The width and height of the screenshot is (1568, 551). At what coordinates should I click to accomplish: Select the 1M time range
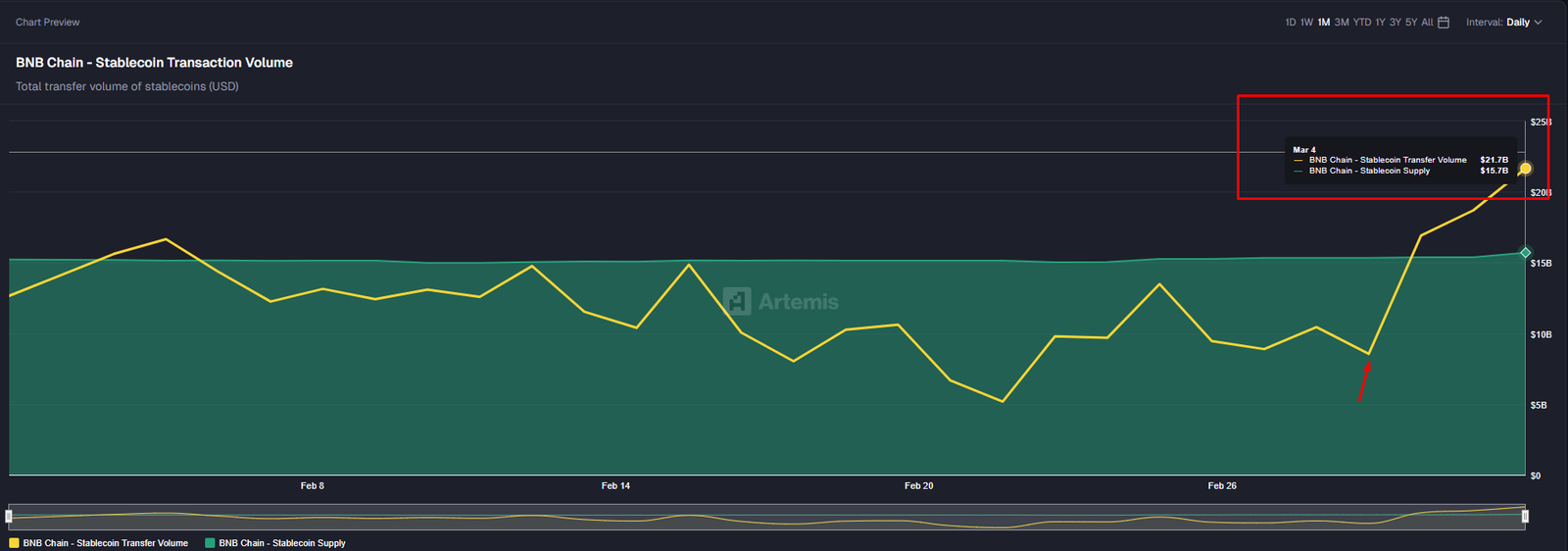pyautogui.click(x=1324, y=23)
